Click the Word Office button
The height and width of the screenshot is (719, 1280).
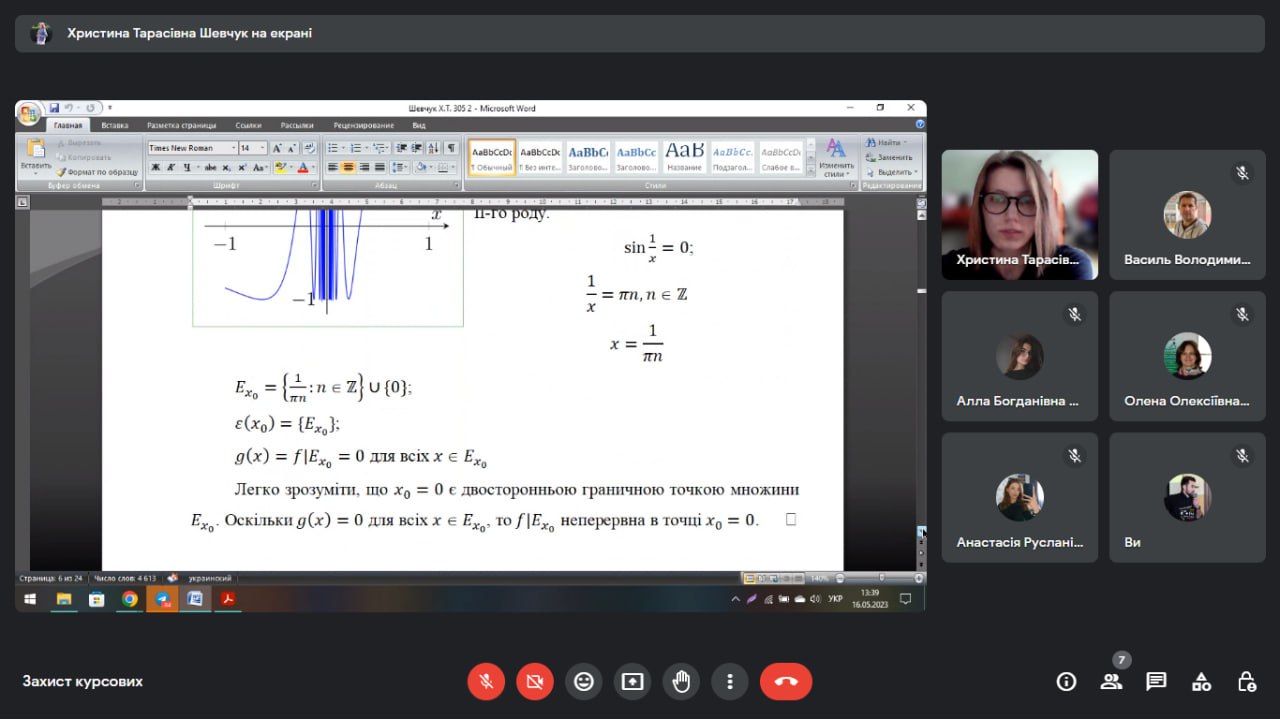click(x=28, y=113)
